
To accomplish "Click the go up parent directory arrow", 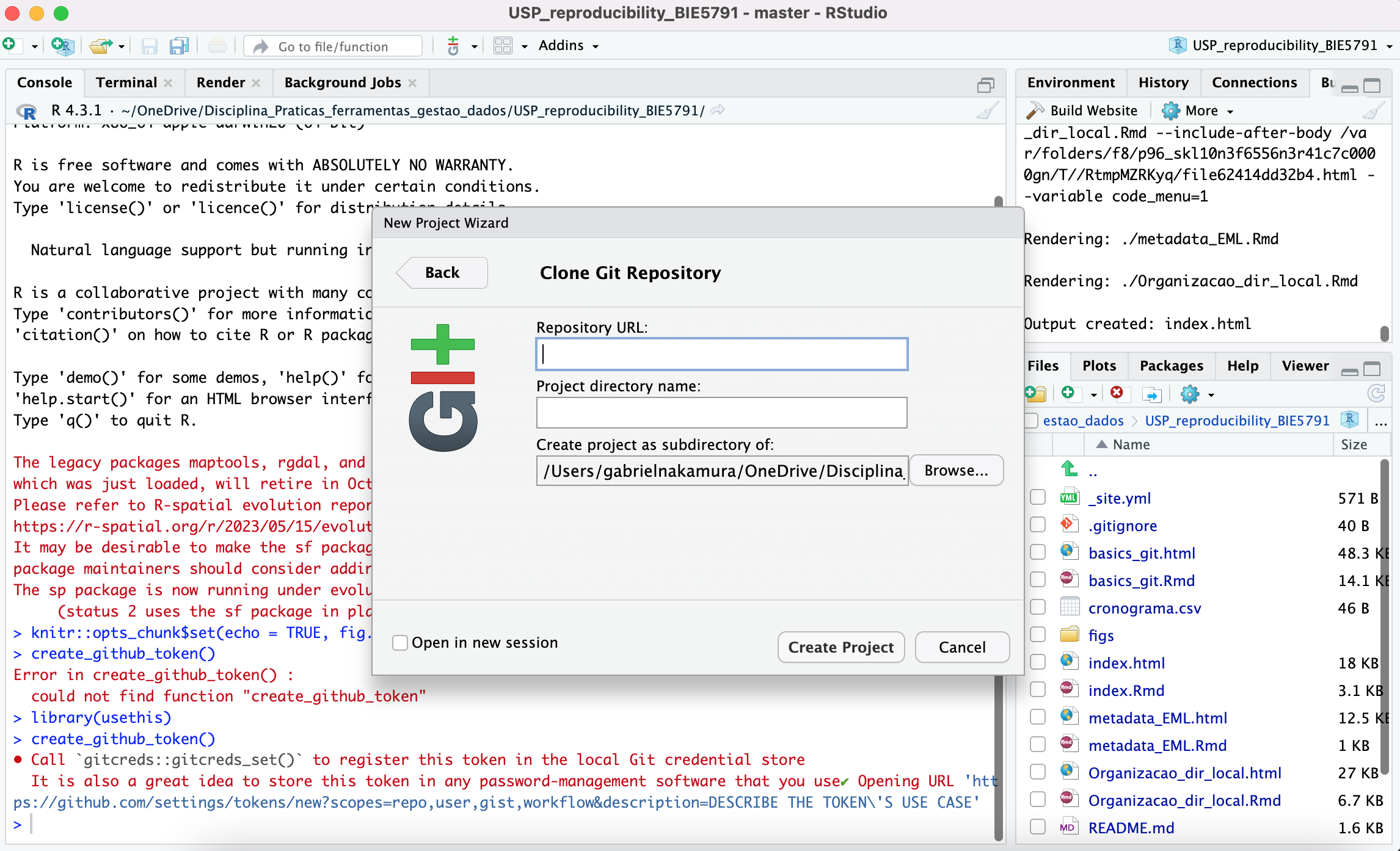I will point(1070,470).
